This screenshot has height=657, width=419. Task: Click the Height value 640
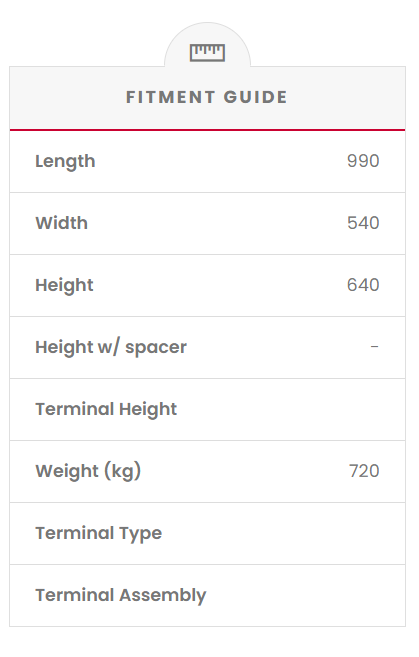click(363, 285)
